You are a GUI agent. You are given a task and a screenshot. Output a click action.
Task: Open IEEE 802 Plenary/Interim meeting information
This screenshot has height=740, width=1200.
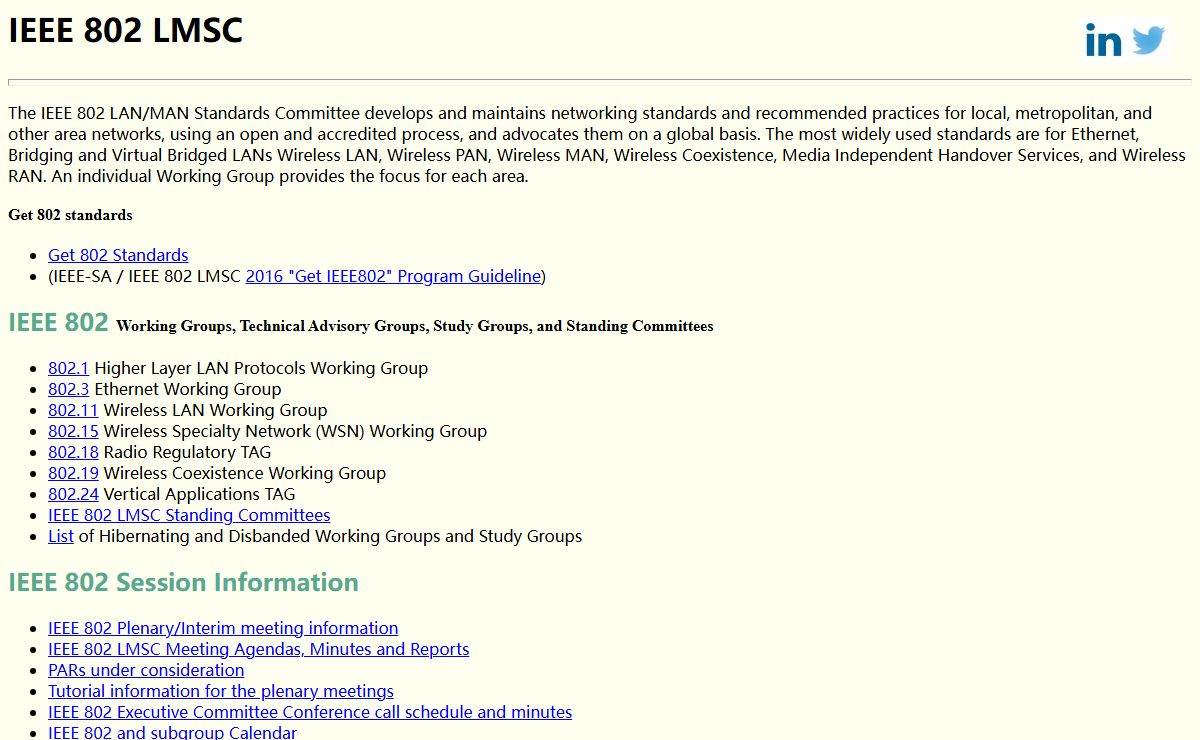click(223, 628)
